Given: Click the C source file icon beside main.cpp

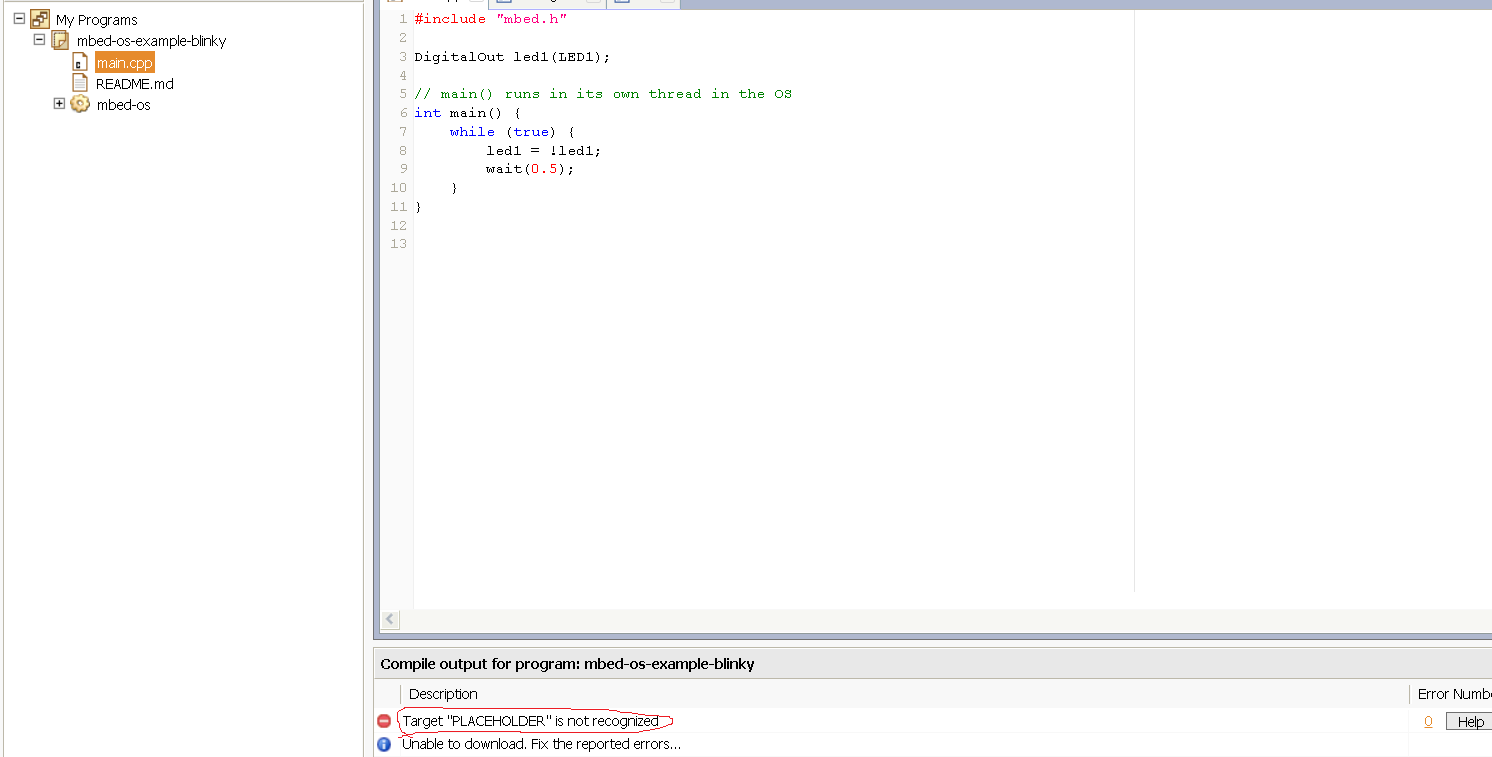Looking at the screenshot, I should pyautogui.click(x=81, y=61).
